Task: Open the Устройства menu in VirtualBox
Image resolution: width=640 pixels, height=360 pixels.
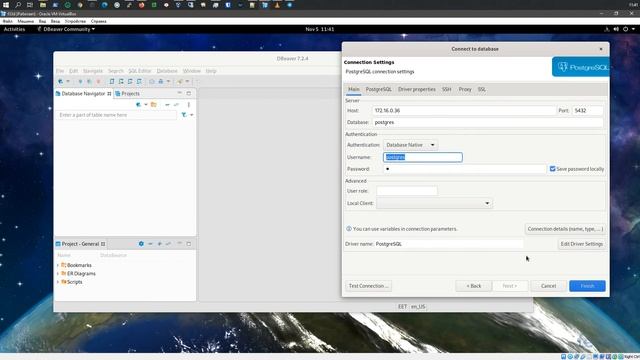Action: pos(75,21)
